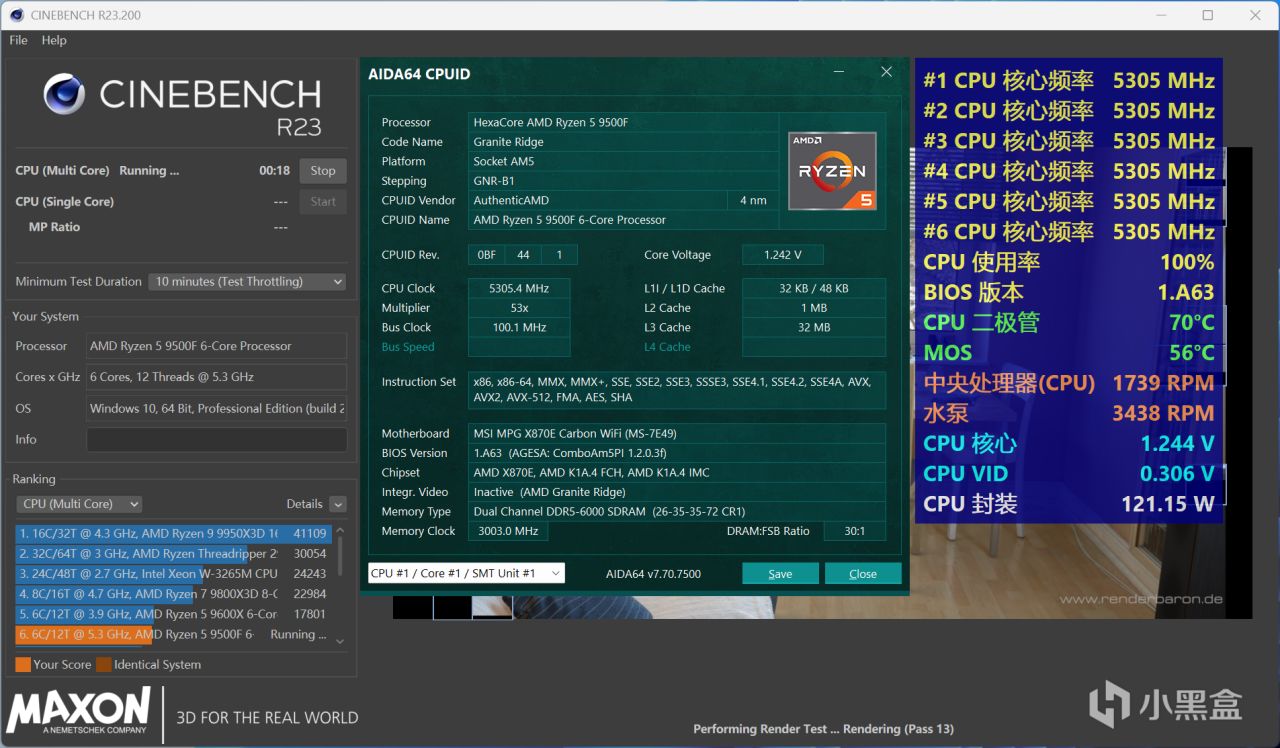Screen dimensions: 1280x748
Task: Select the Ryzen 9 9950X3D ranking row
Action: 173,534
